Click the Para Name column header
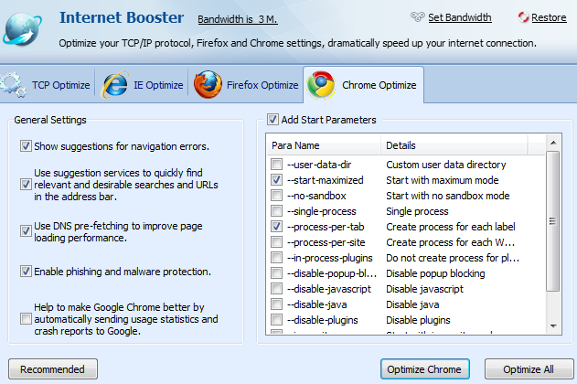The width and height of the screenshot is (577, 384). click(323, 145)
